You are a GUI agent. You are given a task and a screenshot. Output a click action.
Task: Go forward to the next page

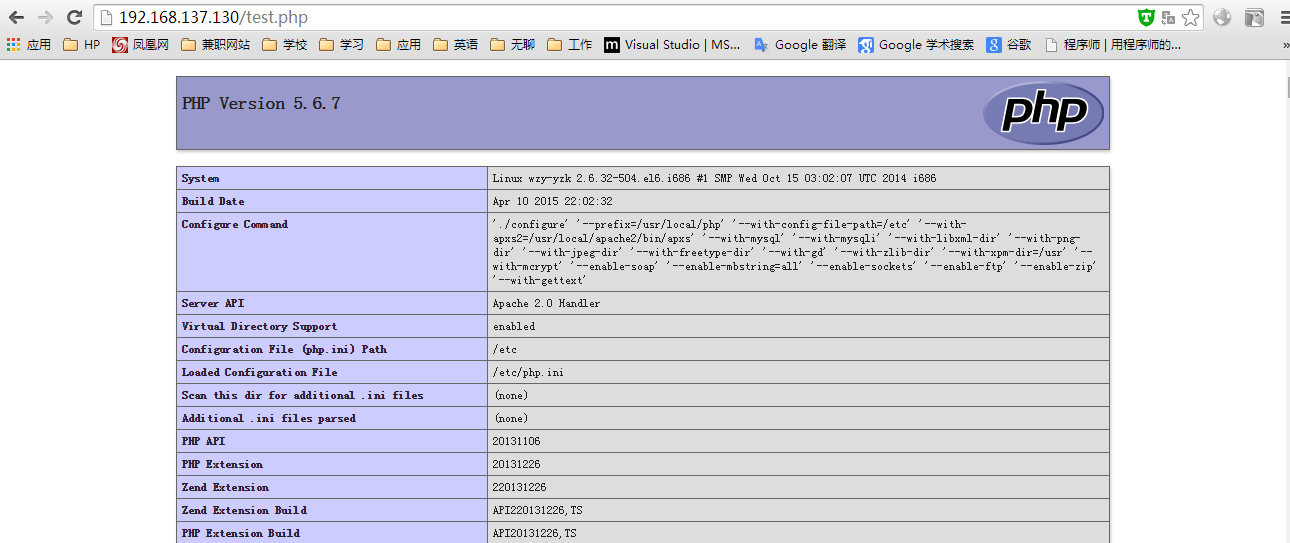[45, 17]
